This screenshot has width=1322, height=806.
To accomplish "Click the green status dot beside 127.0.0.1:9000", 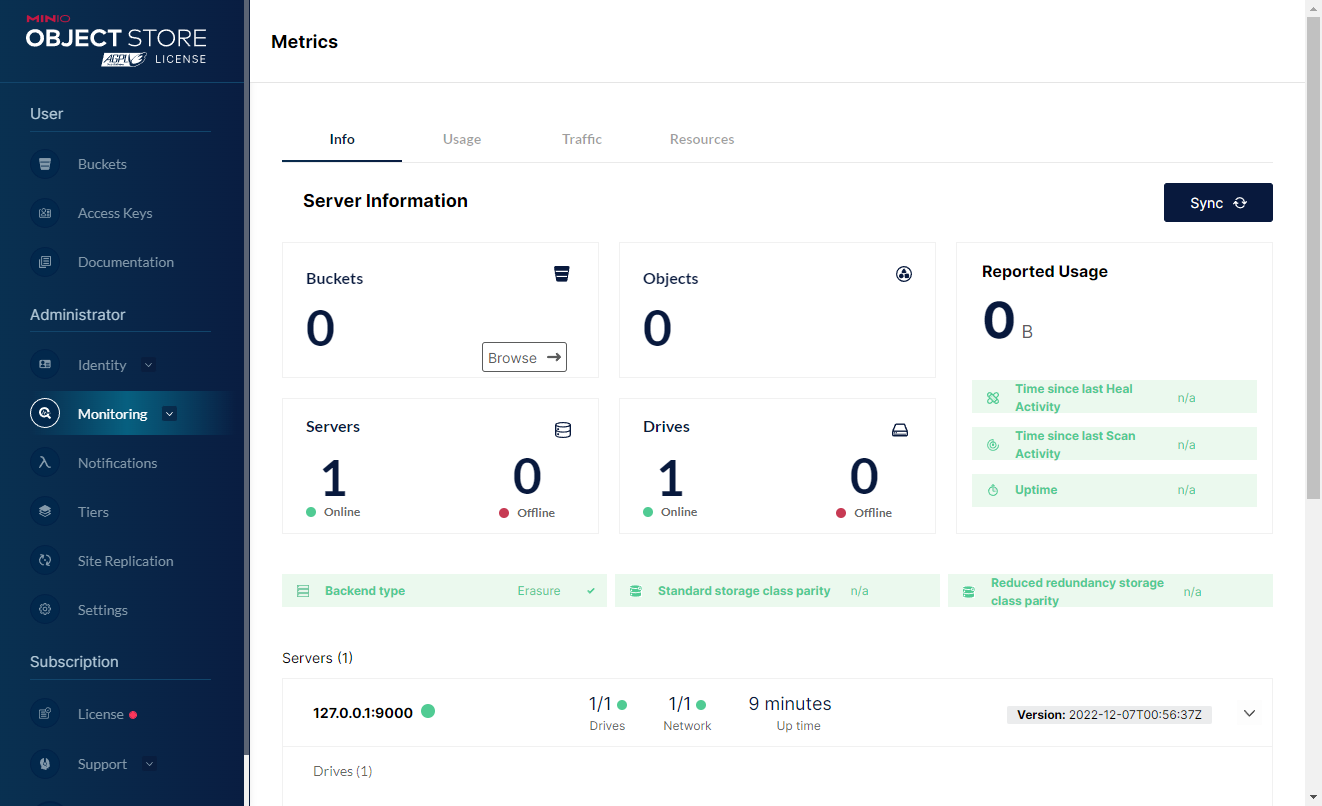I will (428, 711).
